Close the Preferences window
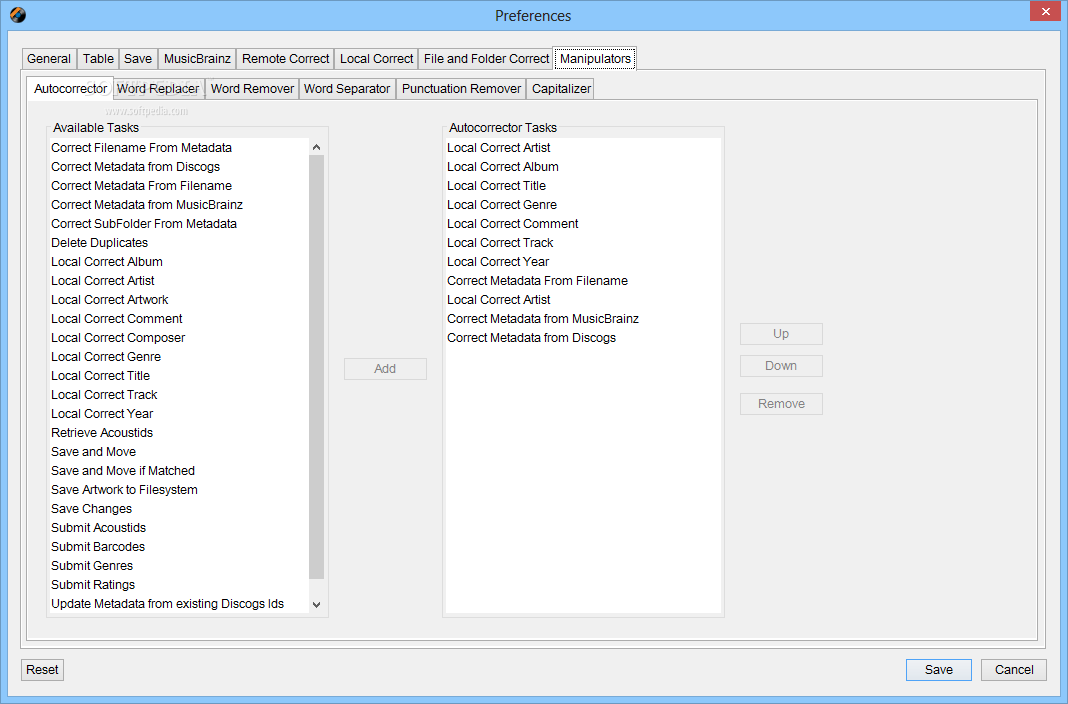The width and height of the screenshot is (1068, 704). pos(1046,11)
